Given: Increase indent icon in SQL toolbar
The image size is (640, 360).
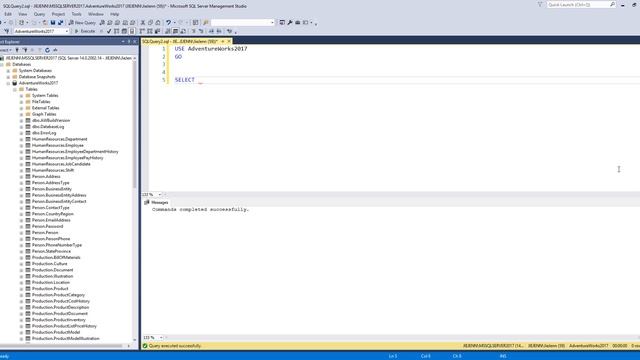Looking at the screenshot, I should 219,31.
